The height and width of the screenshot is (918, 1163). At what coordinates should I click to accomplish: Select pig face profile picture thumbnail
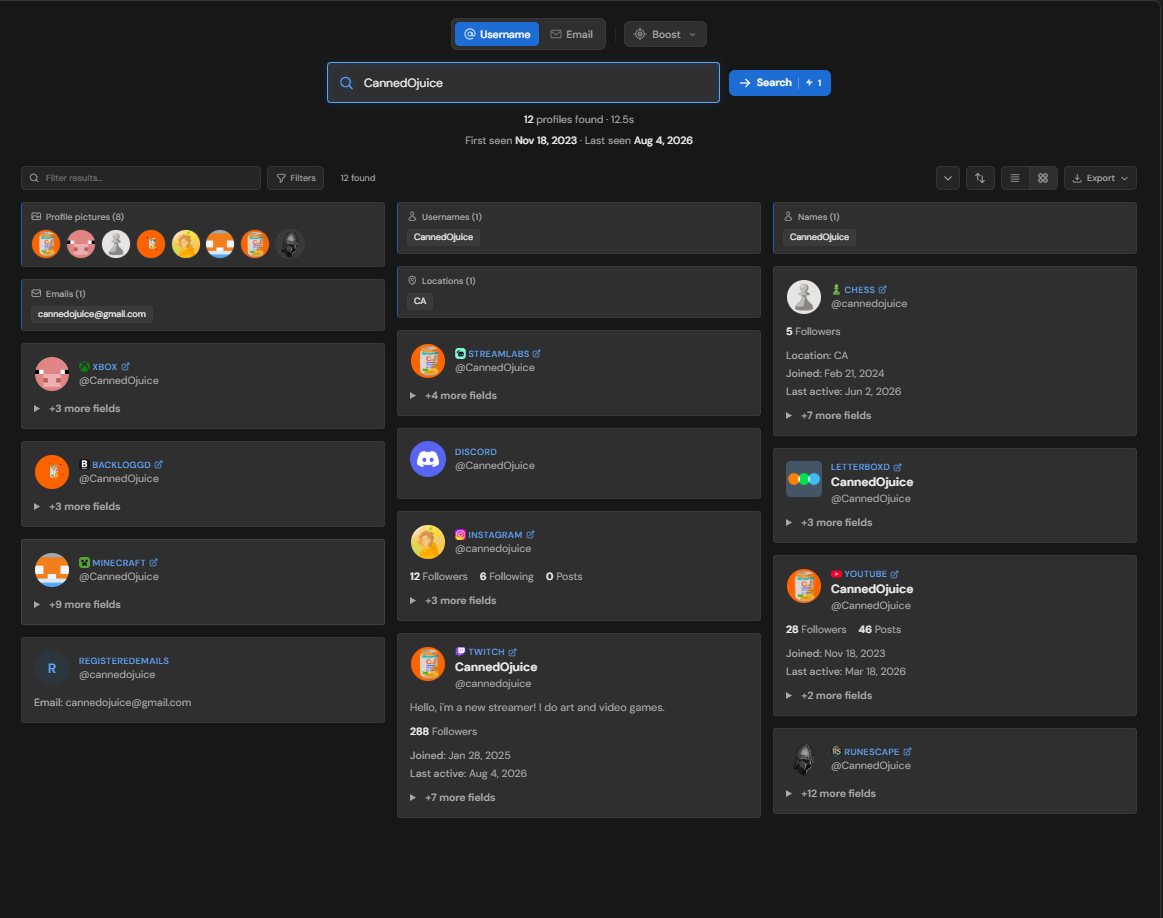pos(81,244)
